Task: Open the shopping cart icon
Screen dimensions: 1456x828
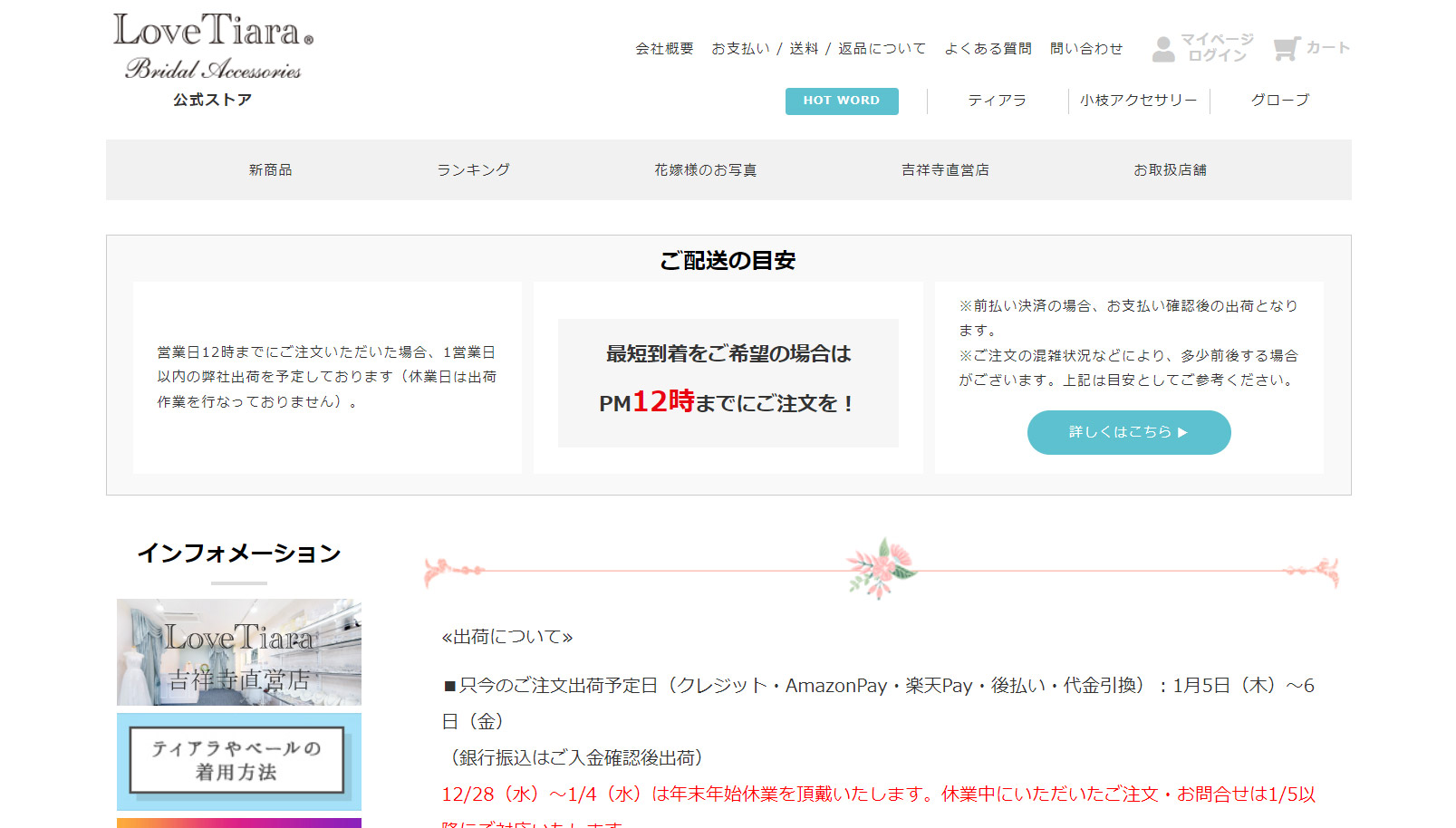Action: click(1309, 47)
